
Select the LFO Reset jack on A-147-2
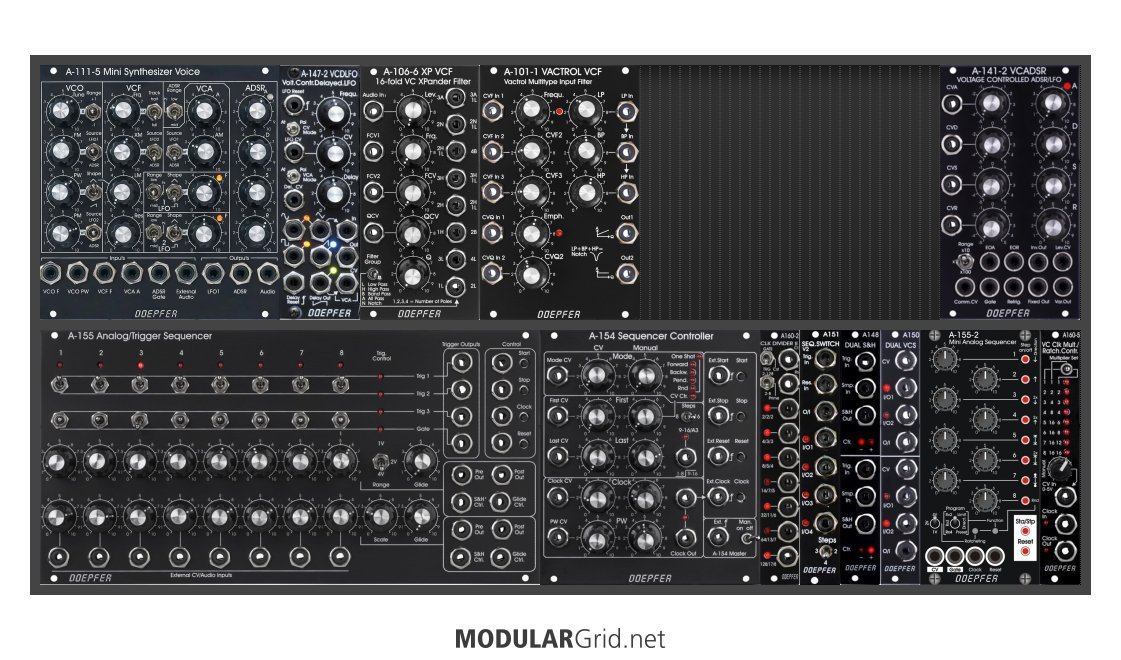tap(293, 107)
